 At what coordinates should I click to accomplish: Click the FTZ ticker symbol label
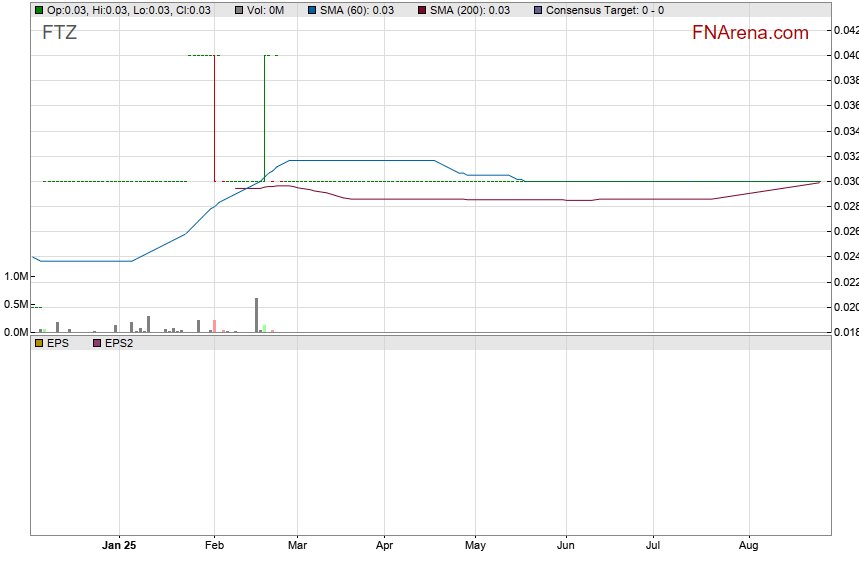(x=59, y=32)
